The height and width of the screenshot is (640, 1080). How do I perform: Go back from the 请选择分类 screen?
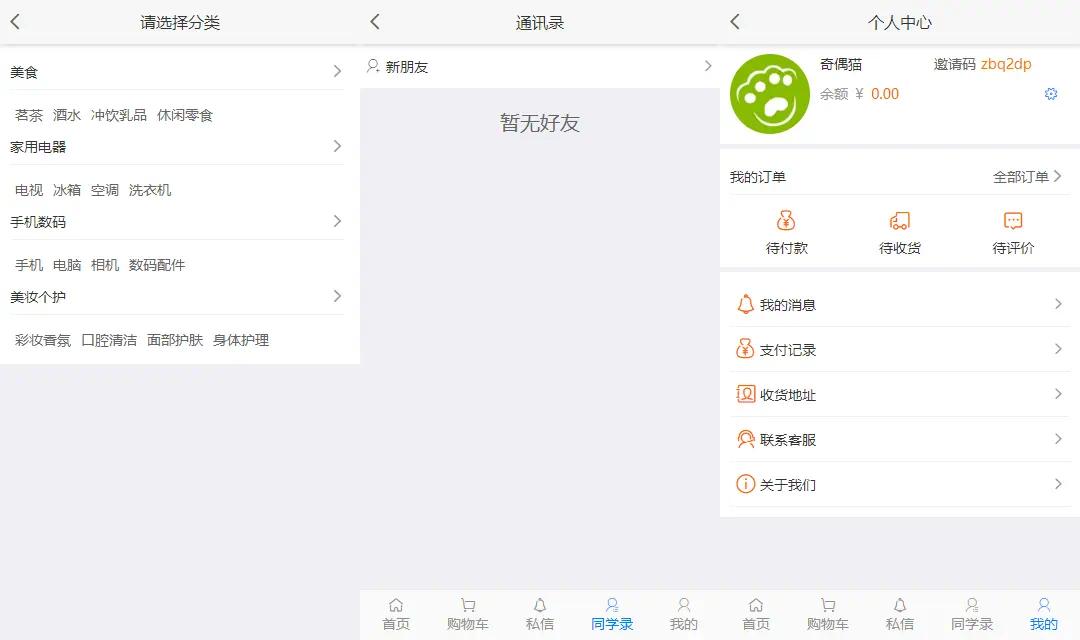click(x=15, y=22)
